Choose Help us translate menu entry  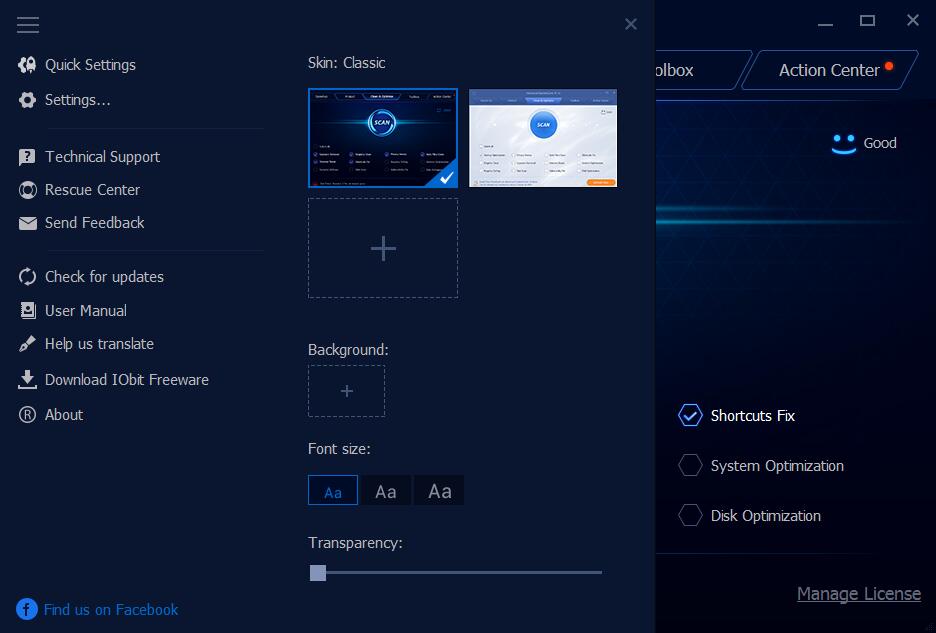[x=99, y=343]
